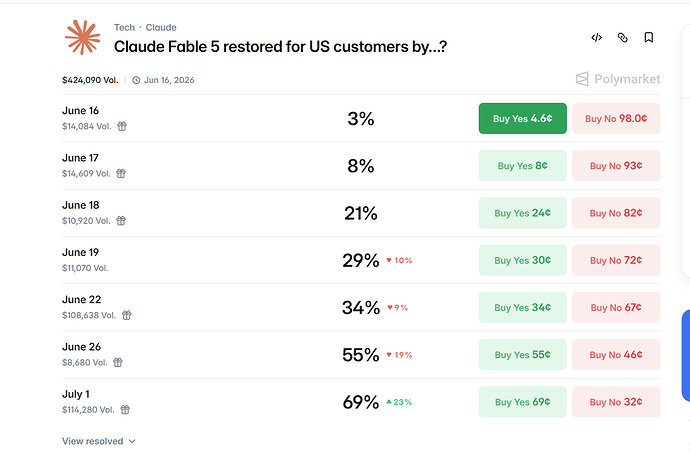Buy Yes at 34¢ for June 22
690x461 pixels.
point(522,307)
